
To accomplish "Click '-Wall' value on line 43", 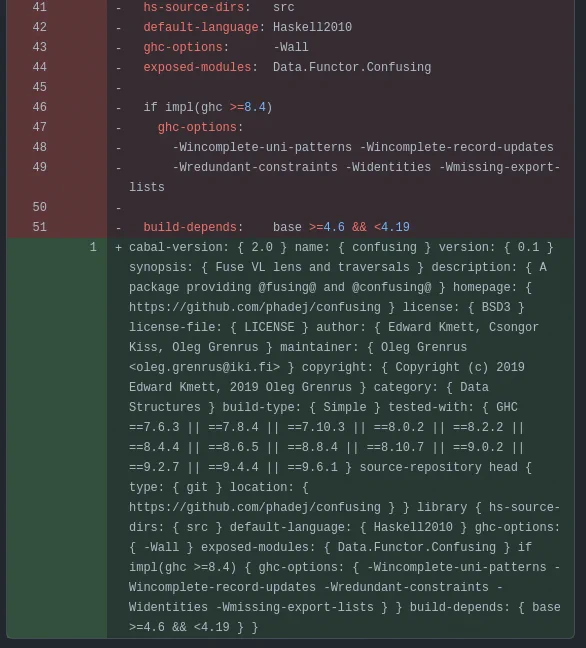I will pos(291,47).
